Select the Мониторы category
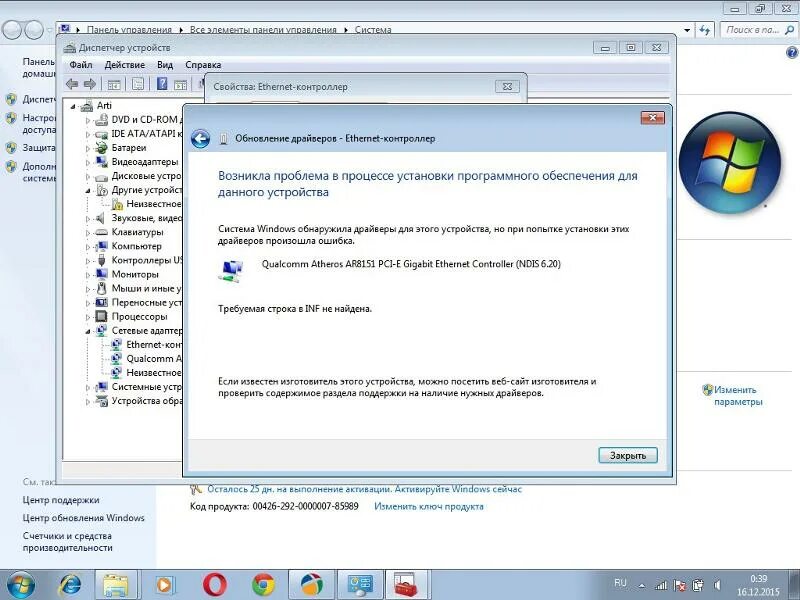Screen dimensions: 800x600 135,274
